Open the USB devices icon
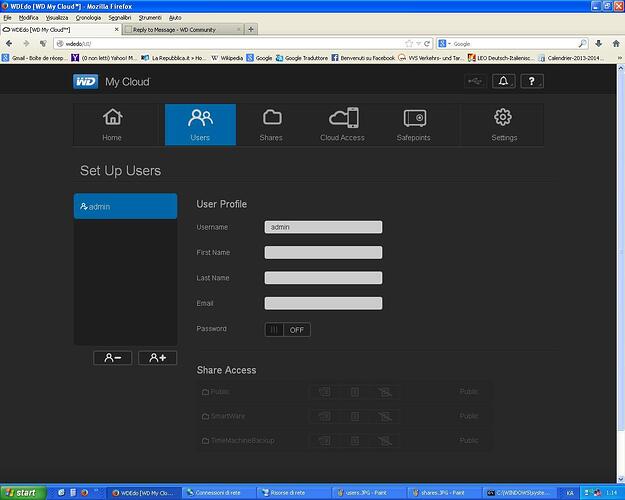625x500 pixels. (x=475, y=81)
